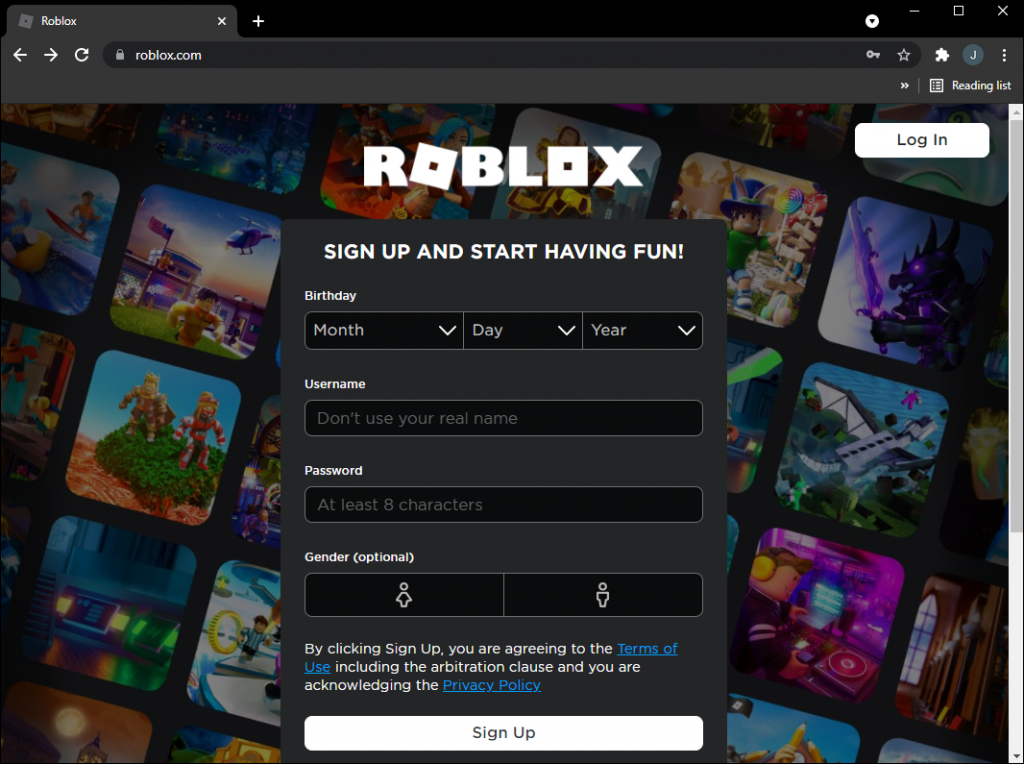Go back with the browser back arrow
This screenshot has width=1024, height=764.
pos(20,55)
